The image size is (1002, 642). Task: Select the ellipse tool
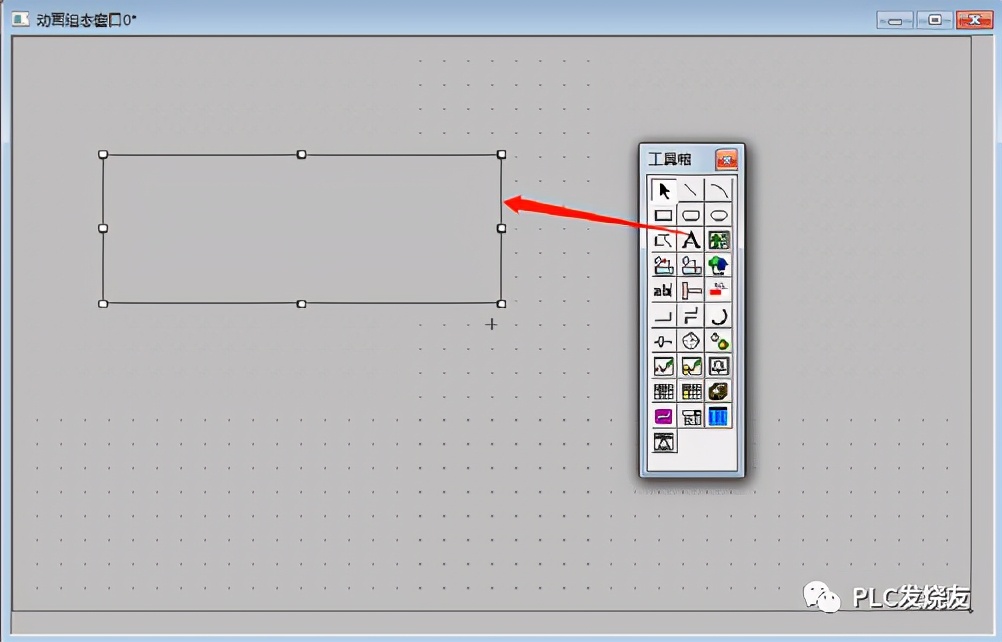click(x=719, y=215)
